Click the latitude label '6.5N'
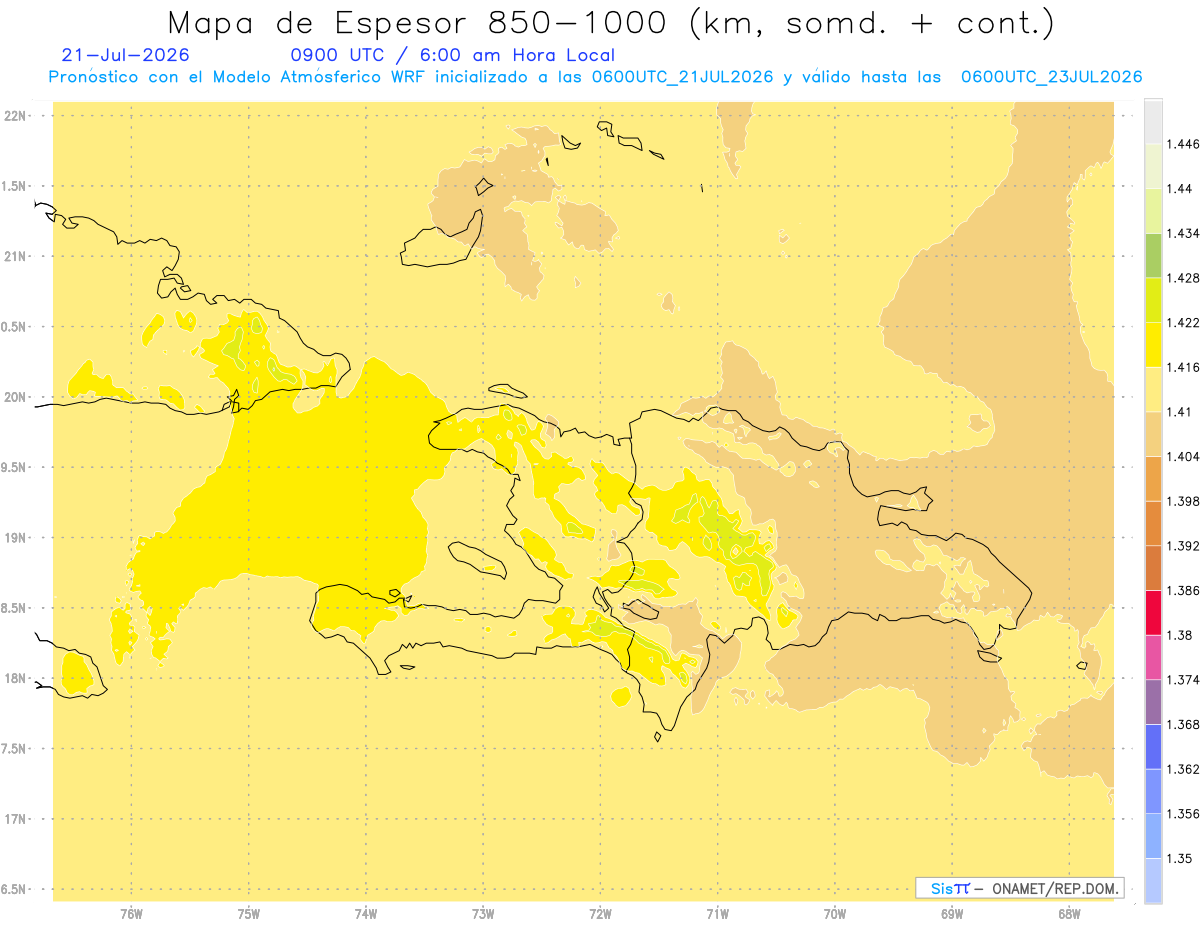The image size is (1200, 927). point(15,890)
